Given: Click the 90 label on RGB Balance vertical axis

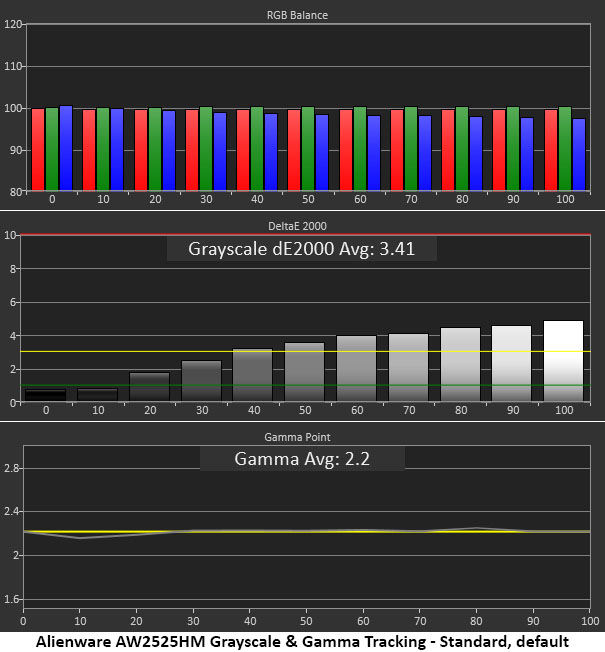Looking at the screenshot, I should tap(15, 150).
